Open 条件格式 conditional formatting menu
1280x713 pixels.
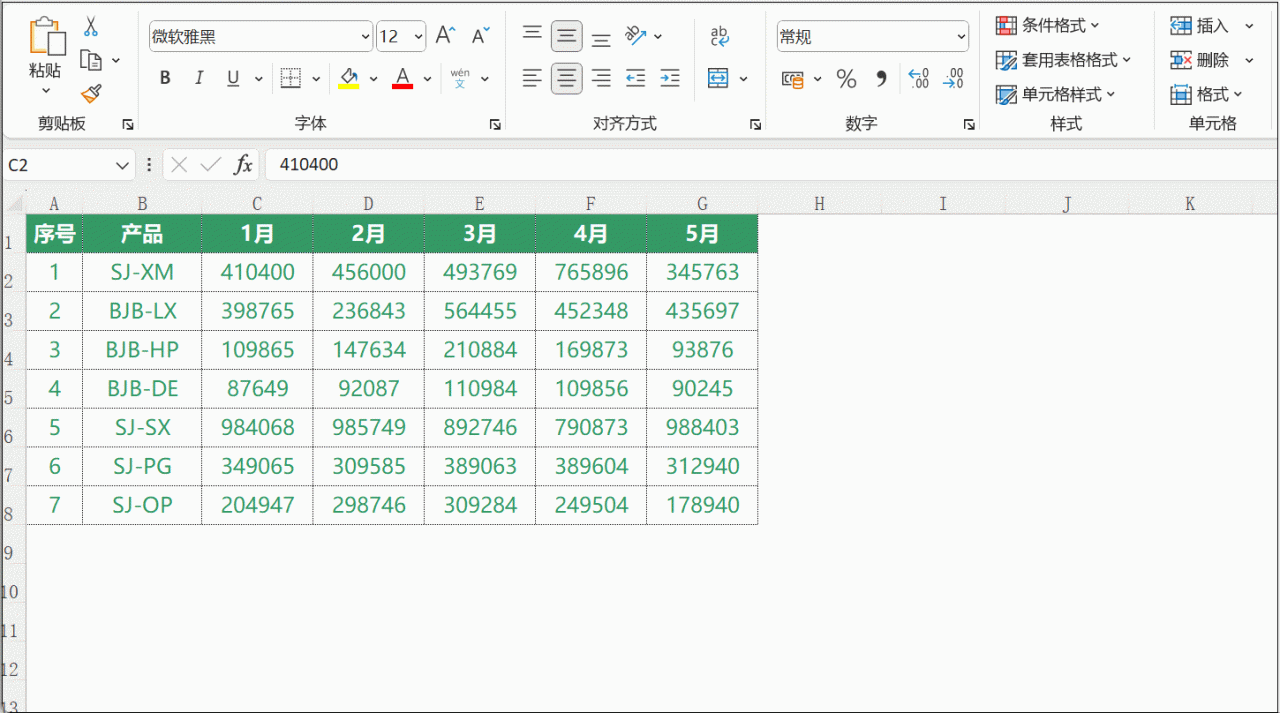click(1047, 26)
